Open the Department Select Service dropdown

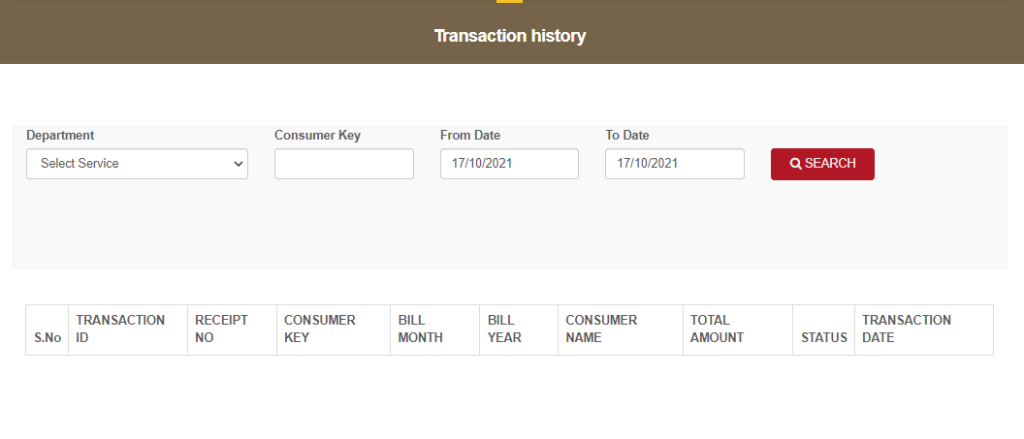pyautogui.click(x=137, y=163)
